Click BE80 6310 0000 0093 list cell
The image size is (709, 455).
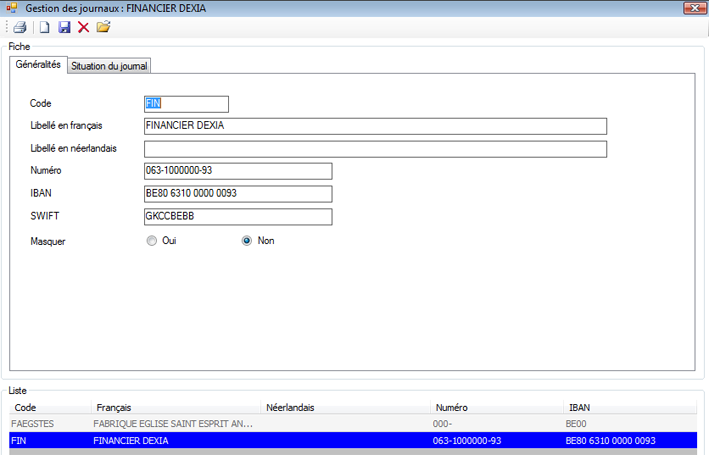click(610, 441)
